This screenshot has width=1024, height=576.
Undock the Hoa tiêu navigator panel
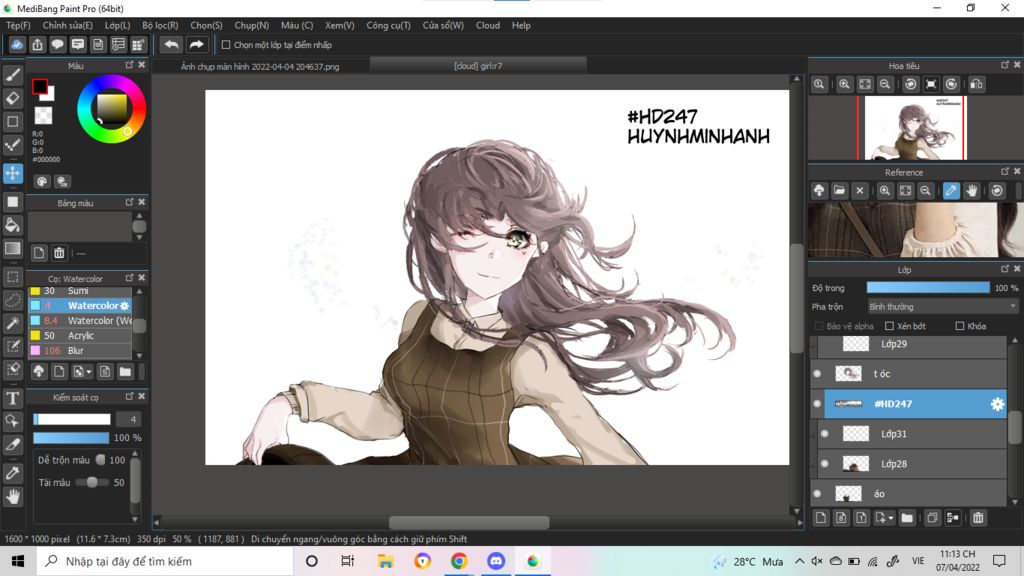click(1005, 65)
